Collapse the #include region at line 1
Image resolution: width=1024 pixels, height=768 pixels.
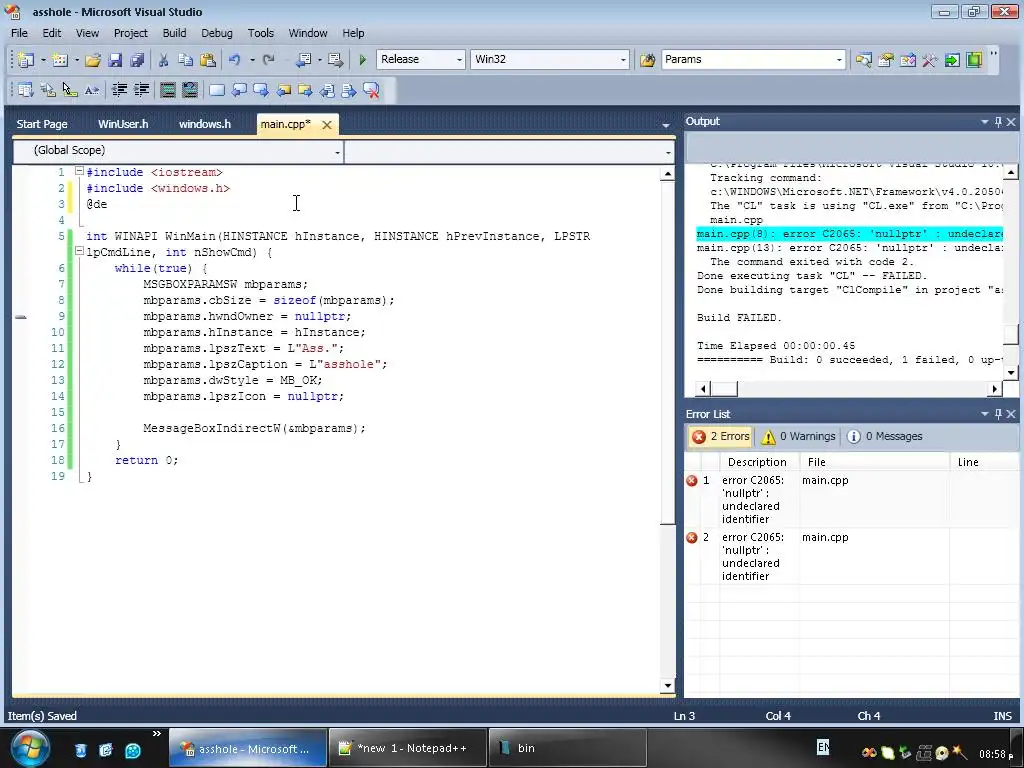click(x=79, y=171)
